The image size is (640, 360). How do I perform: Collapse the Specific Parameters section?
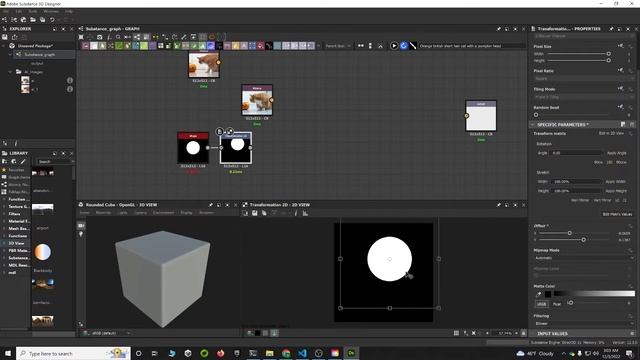pos(532,124)
